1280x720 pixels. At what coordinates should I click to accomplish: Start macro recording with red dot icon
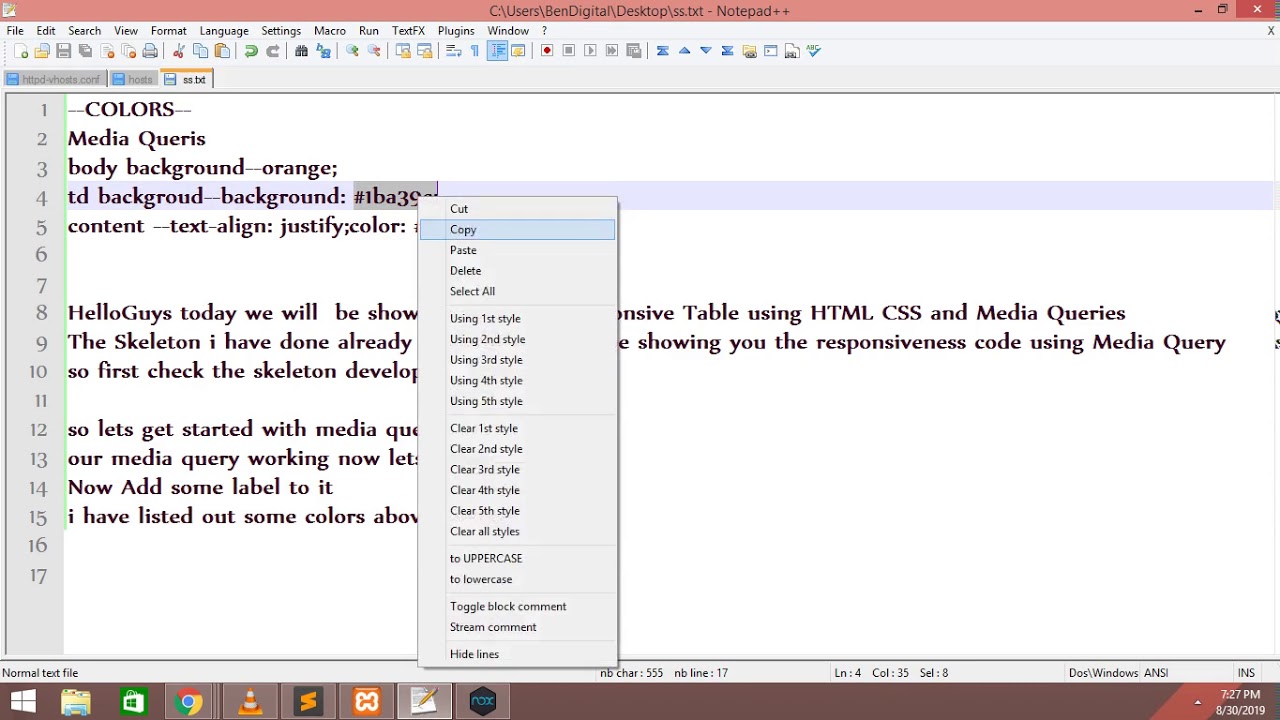tap(547, 51)
